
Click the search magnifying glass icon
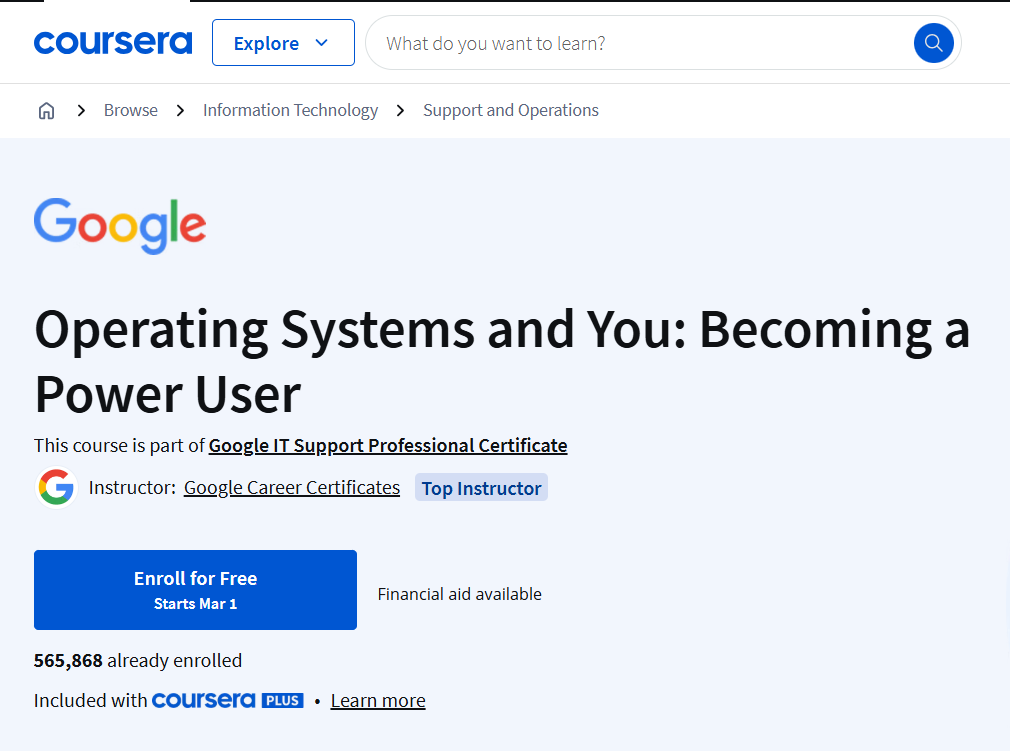[933, 43]
